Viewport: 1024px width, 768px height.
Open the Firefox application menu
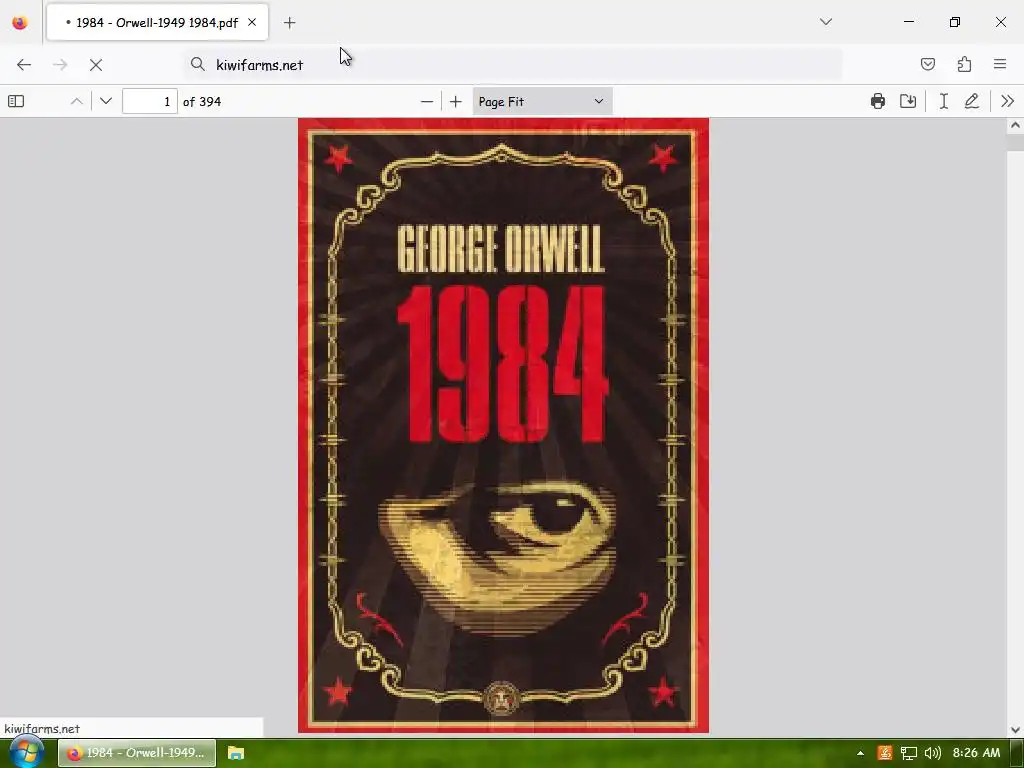pos(1000,64)
